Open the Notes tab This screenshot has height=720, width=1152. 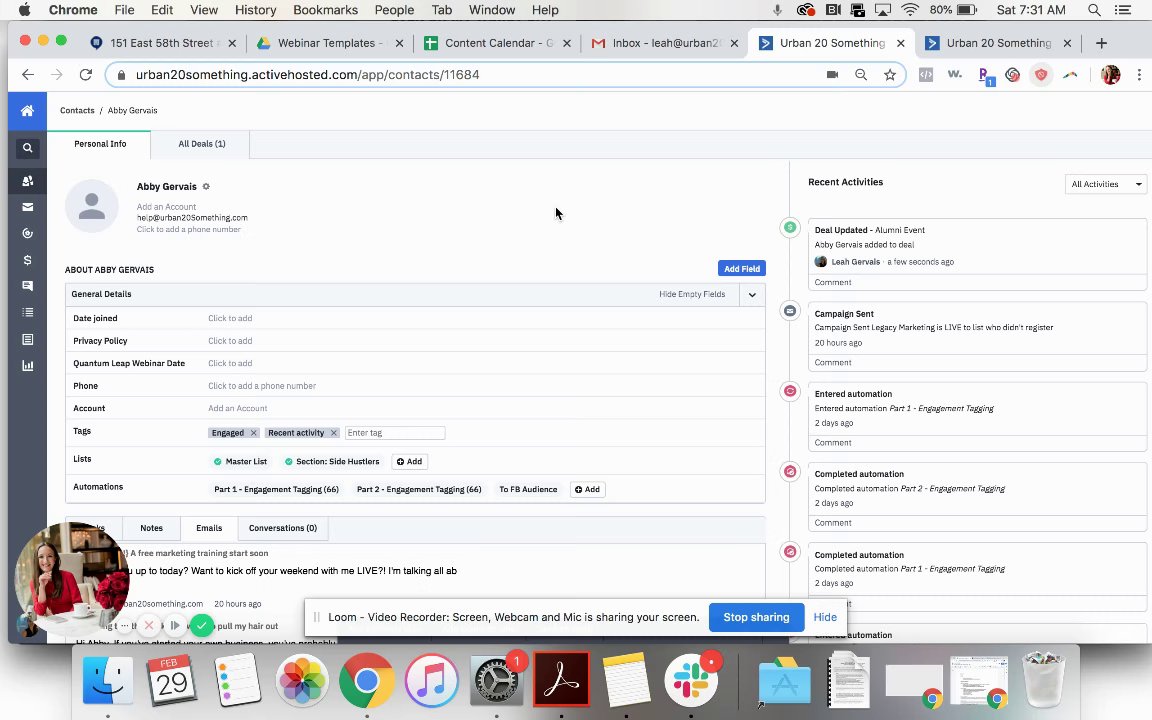(x=151, y=528)
